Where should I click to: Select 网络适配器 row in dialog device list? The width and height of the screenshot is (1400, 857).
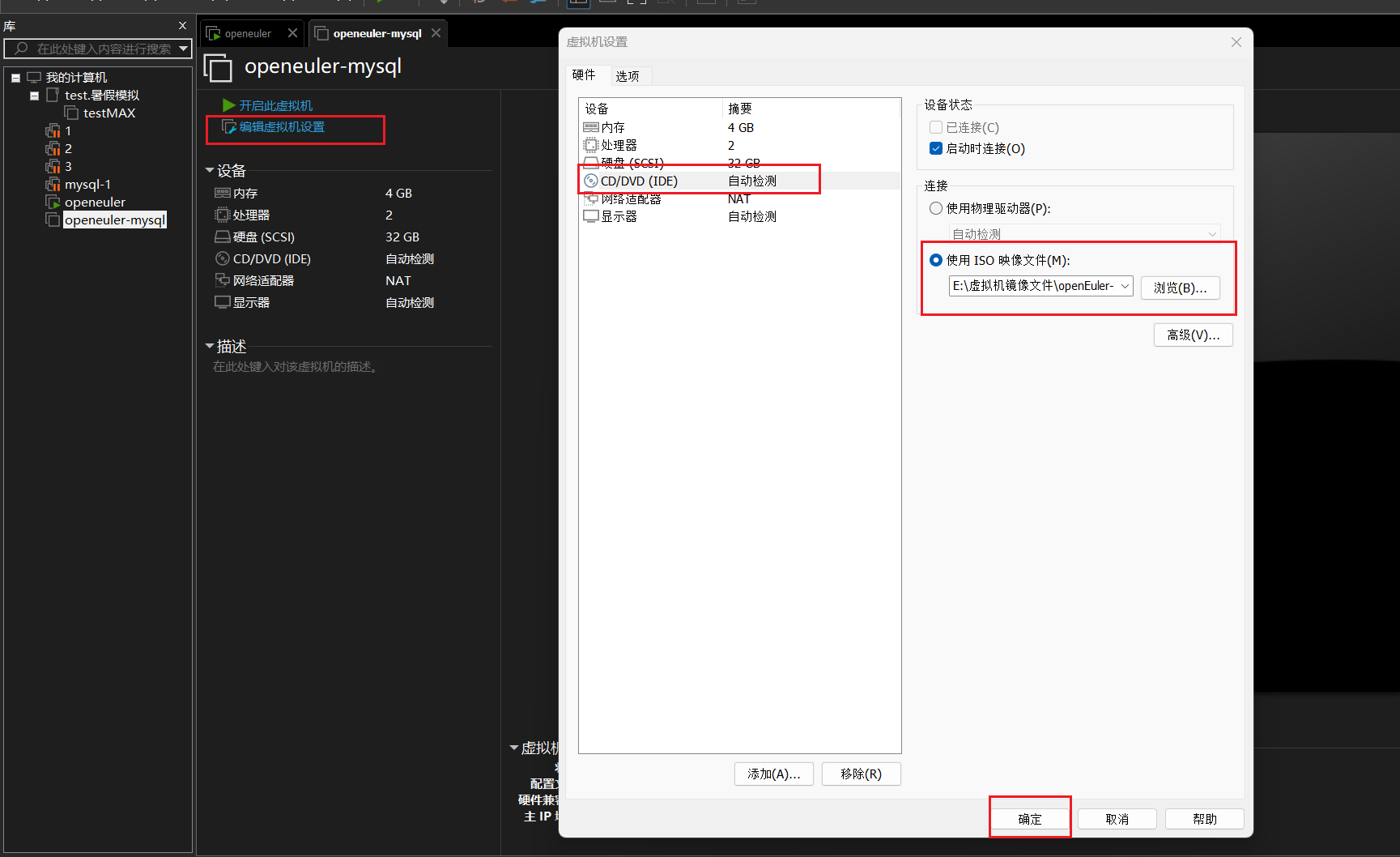tap(739, 198)
